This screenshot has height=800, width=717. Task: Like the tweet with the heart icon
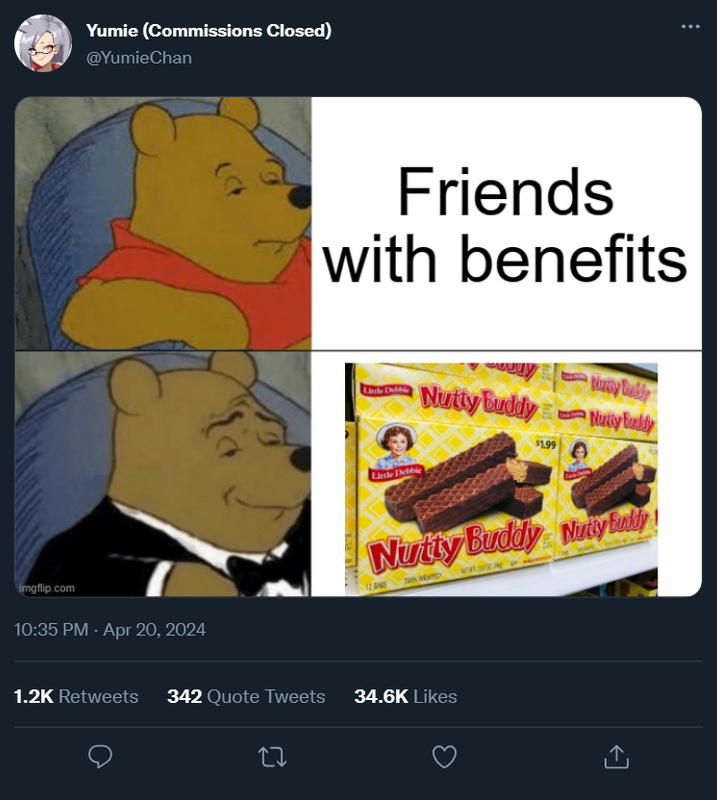(x=444, y=757)
